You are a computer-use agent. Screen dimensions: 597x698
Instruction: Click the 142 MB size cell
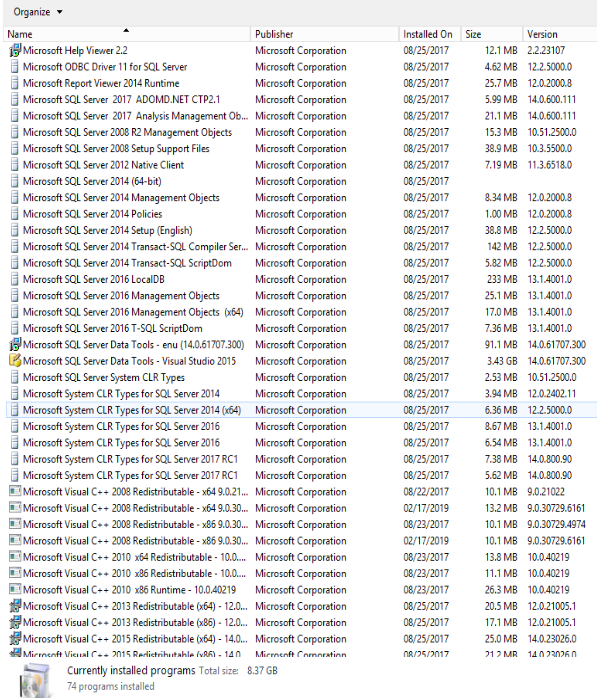click(x=502, y=247)
